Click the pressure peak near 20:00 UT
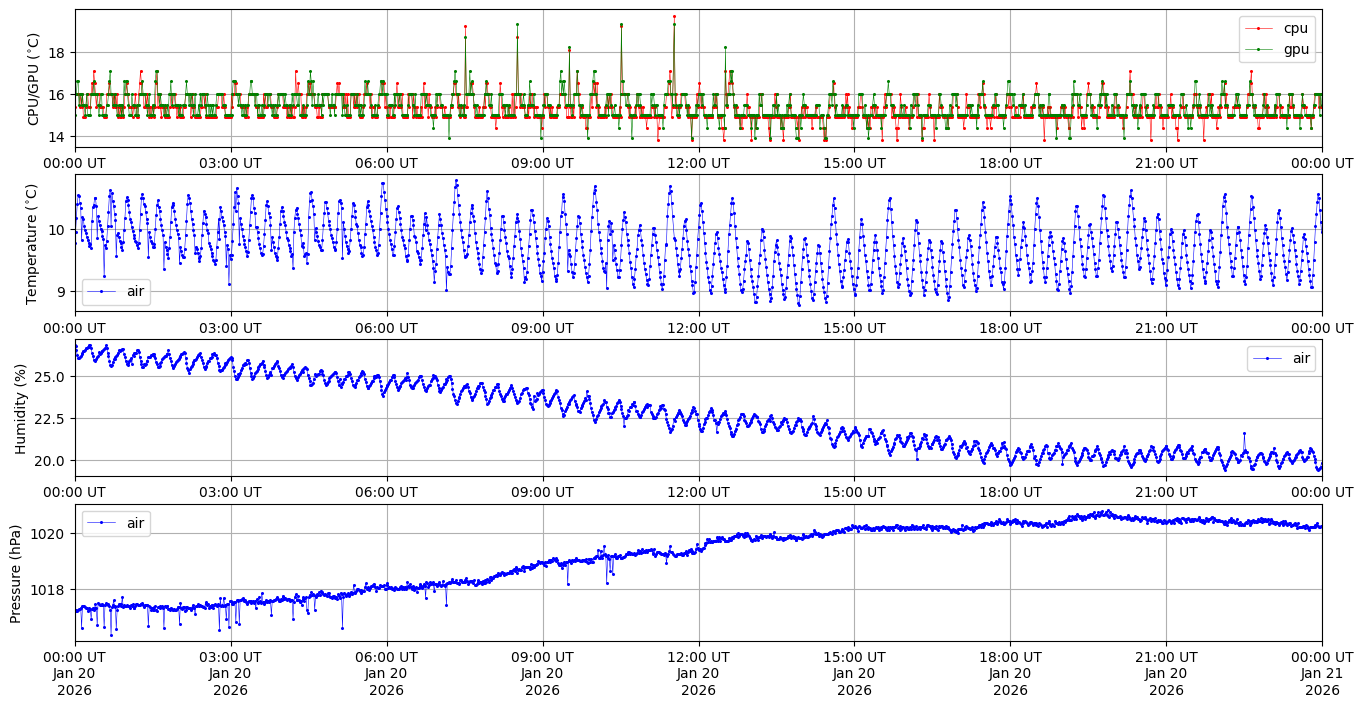This screenshot has height=707, width=1363. pyautogui.click(x=1106, y=512)
